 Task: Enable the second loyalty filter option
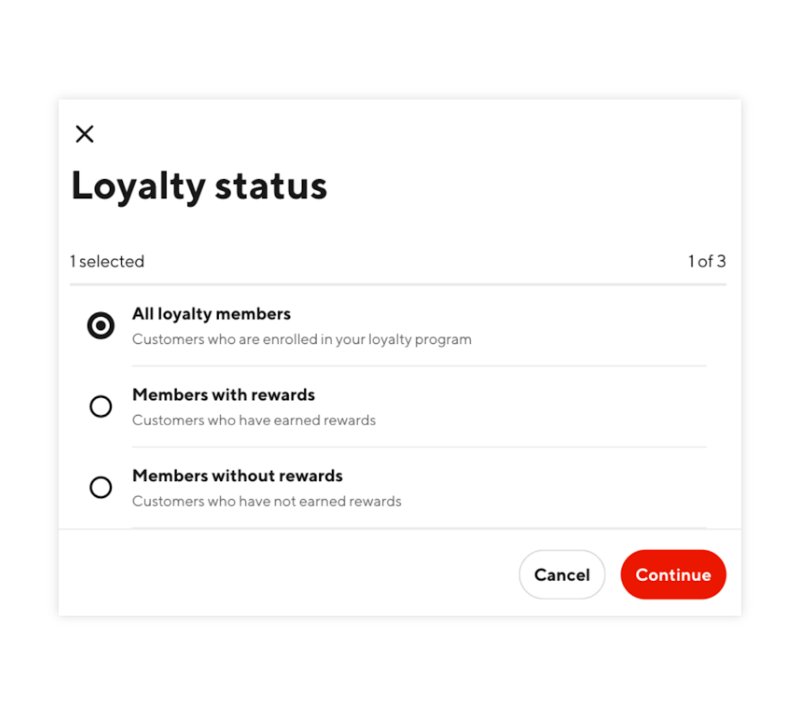pos(100,406)
